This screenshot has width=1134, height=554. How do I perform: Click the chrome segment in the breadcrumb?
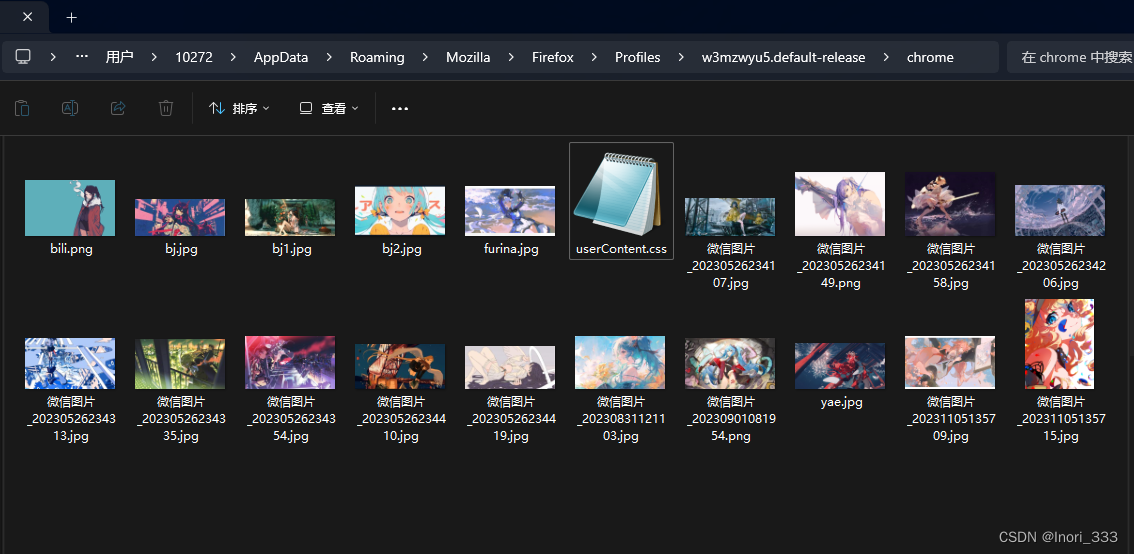(930, 57)
